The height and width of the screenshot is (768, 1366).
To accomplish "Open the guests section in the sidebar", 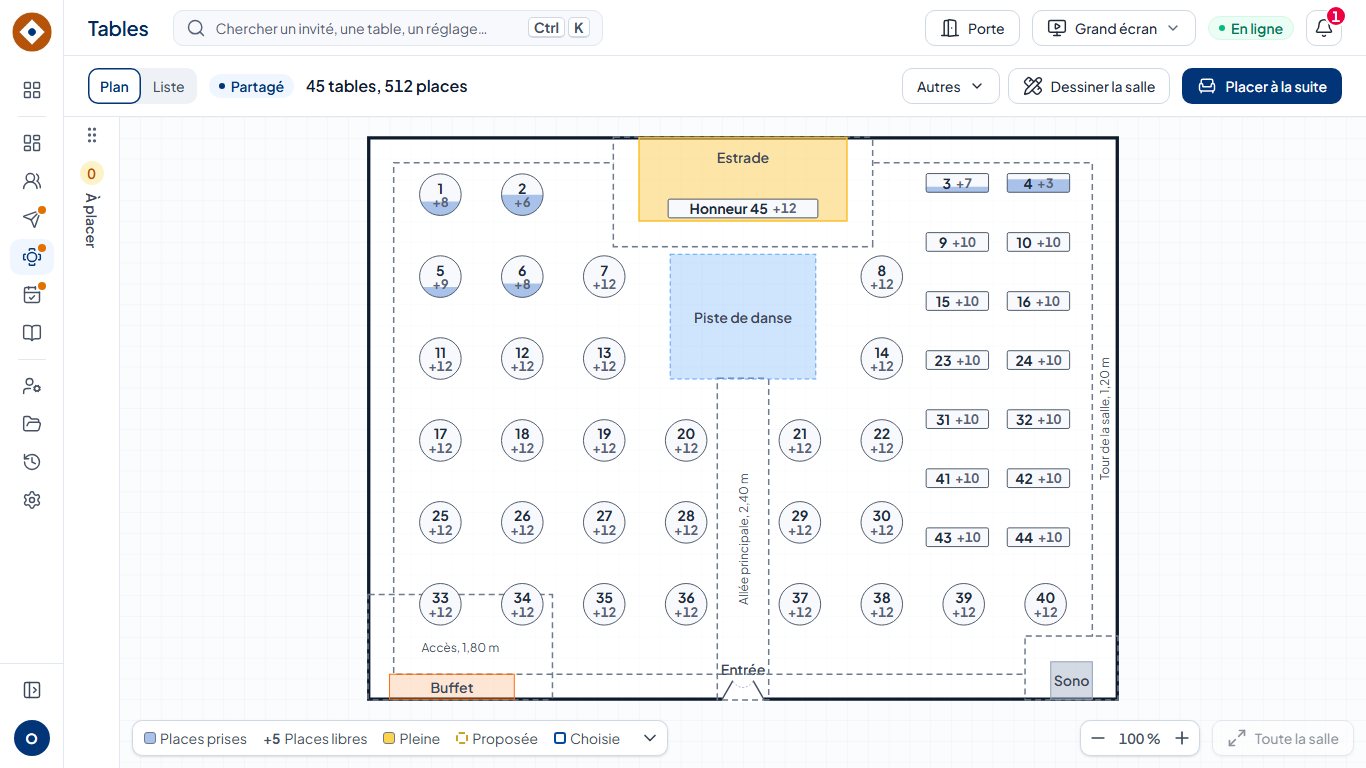I will [32, 181].
